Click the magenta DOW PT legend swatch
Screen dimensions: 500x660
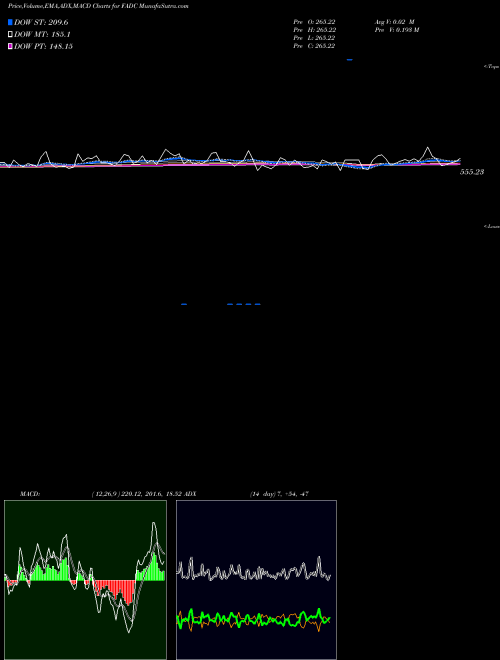click(10, 46)
